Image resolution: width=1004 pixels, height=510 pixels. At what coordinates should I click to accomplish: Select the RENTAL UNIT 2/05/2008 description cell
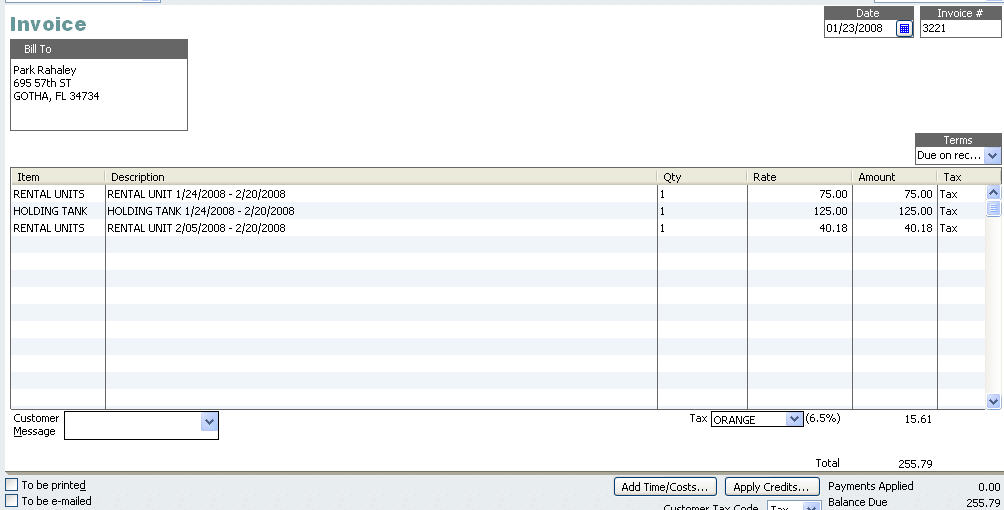(380, 228)
